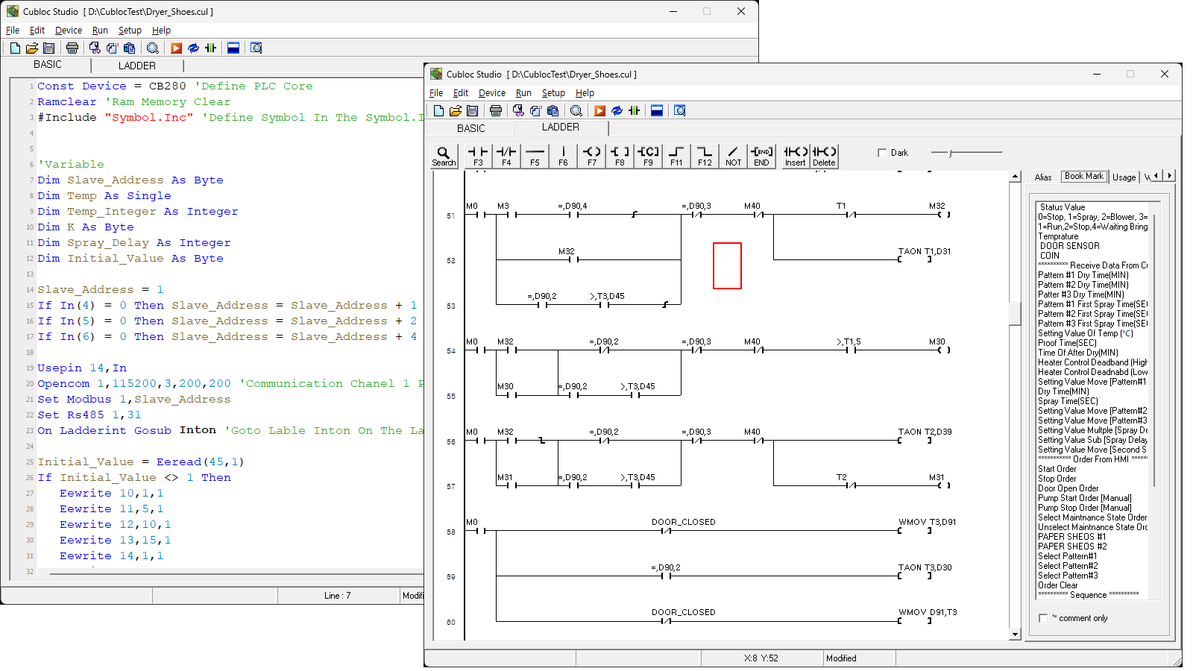Open the Alias tab in side panel

tap(1043, 177)
